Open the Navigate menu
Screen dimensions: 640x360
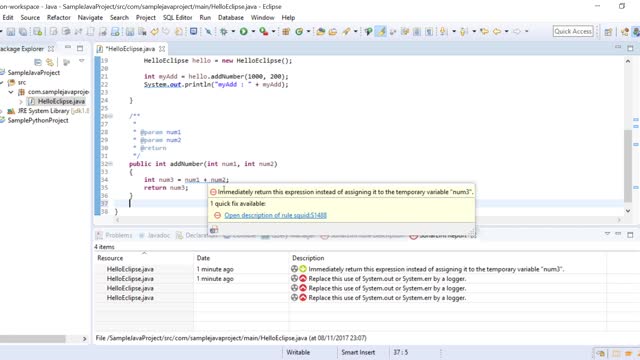tap(90, 18)
